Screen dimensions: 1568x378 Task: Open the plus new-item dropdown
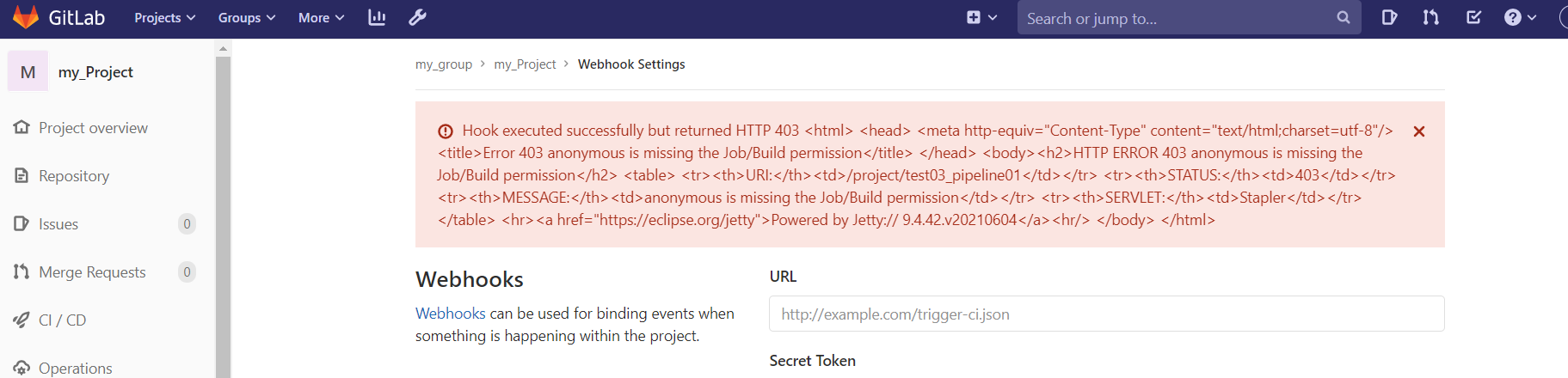[x=981, y=17]
